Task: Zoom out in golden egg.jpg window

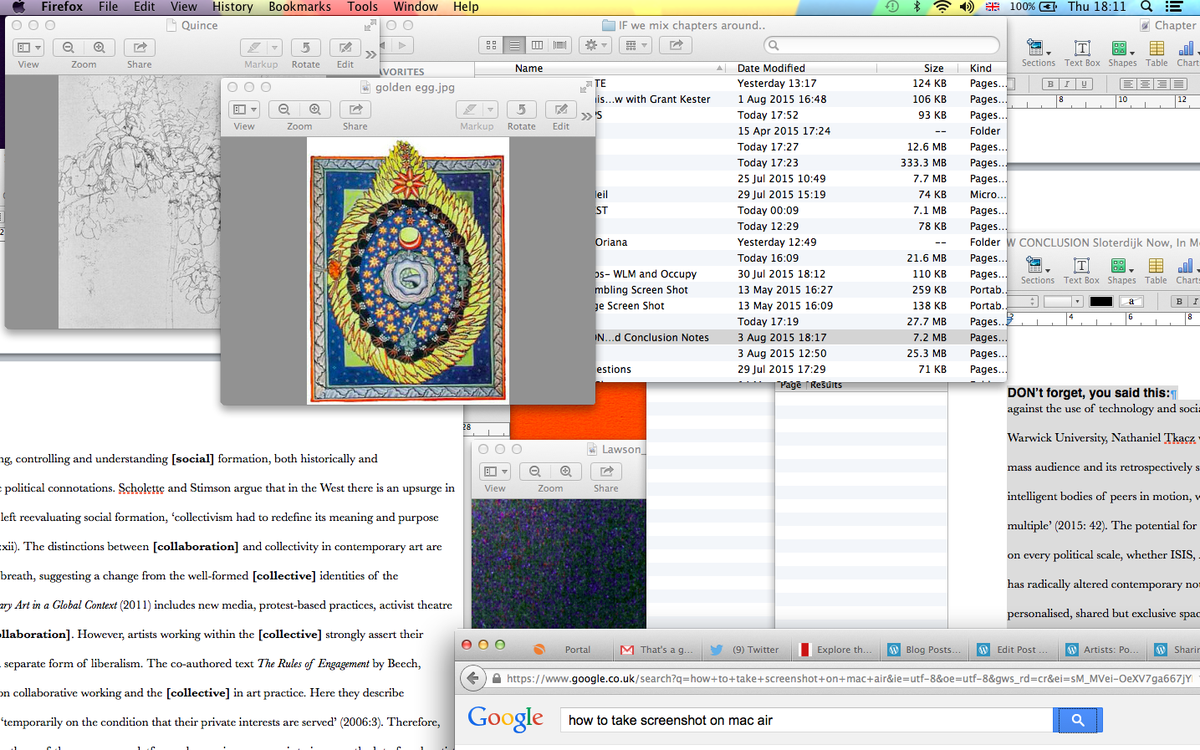Action: coord(285,109)
